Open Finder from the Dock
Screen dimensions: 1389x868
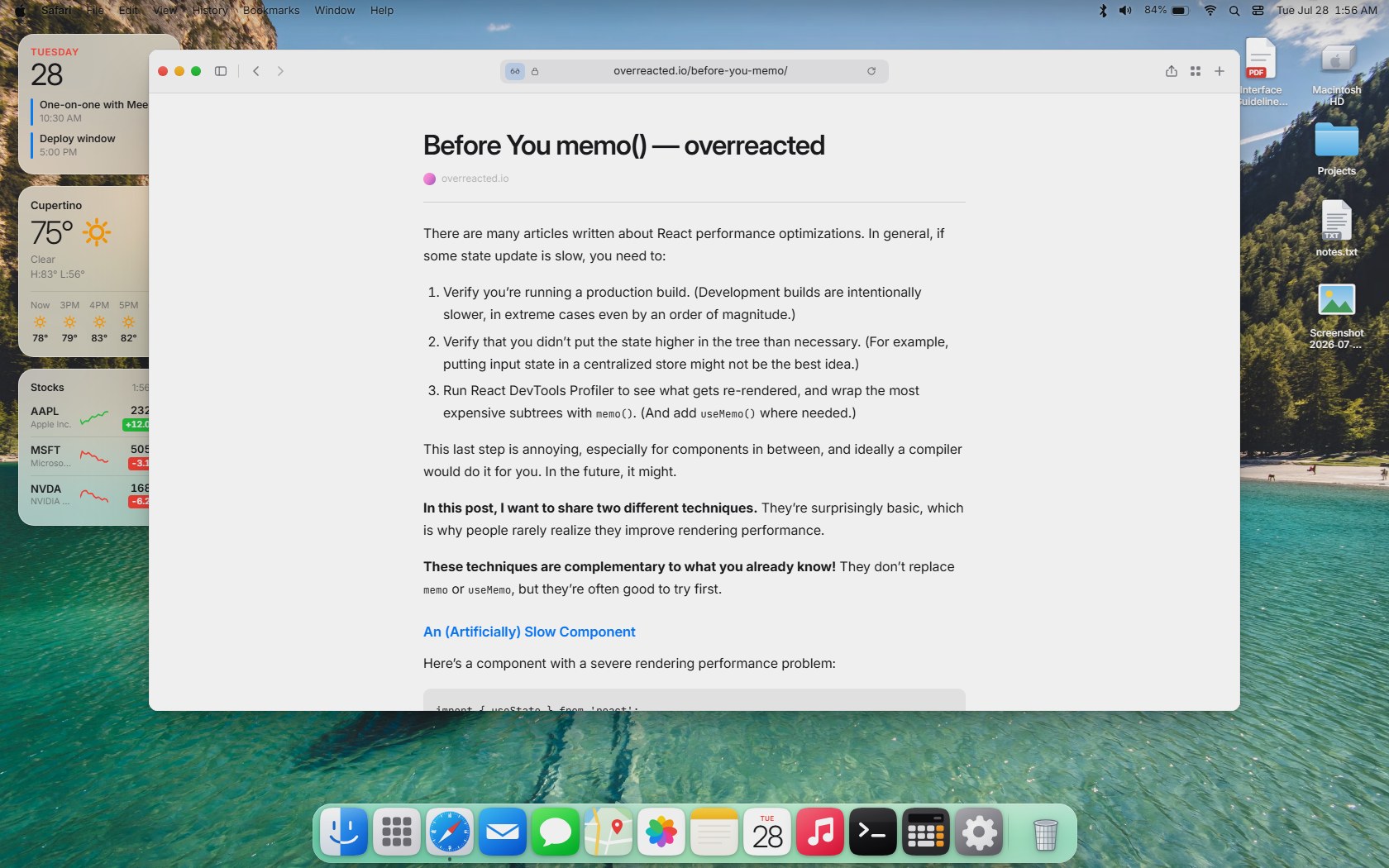[x=344, y=832]
